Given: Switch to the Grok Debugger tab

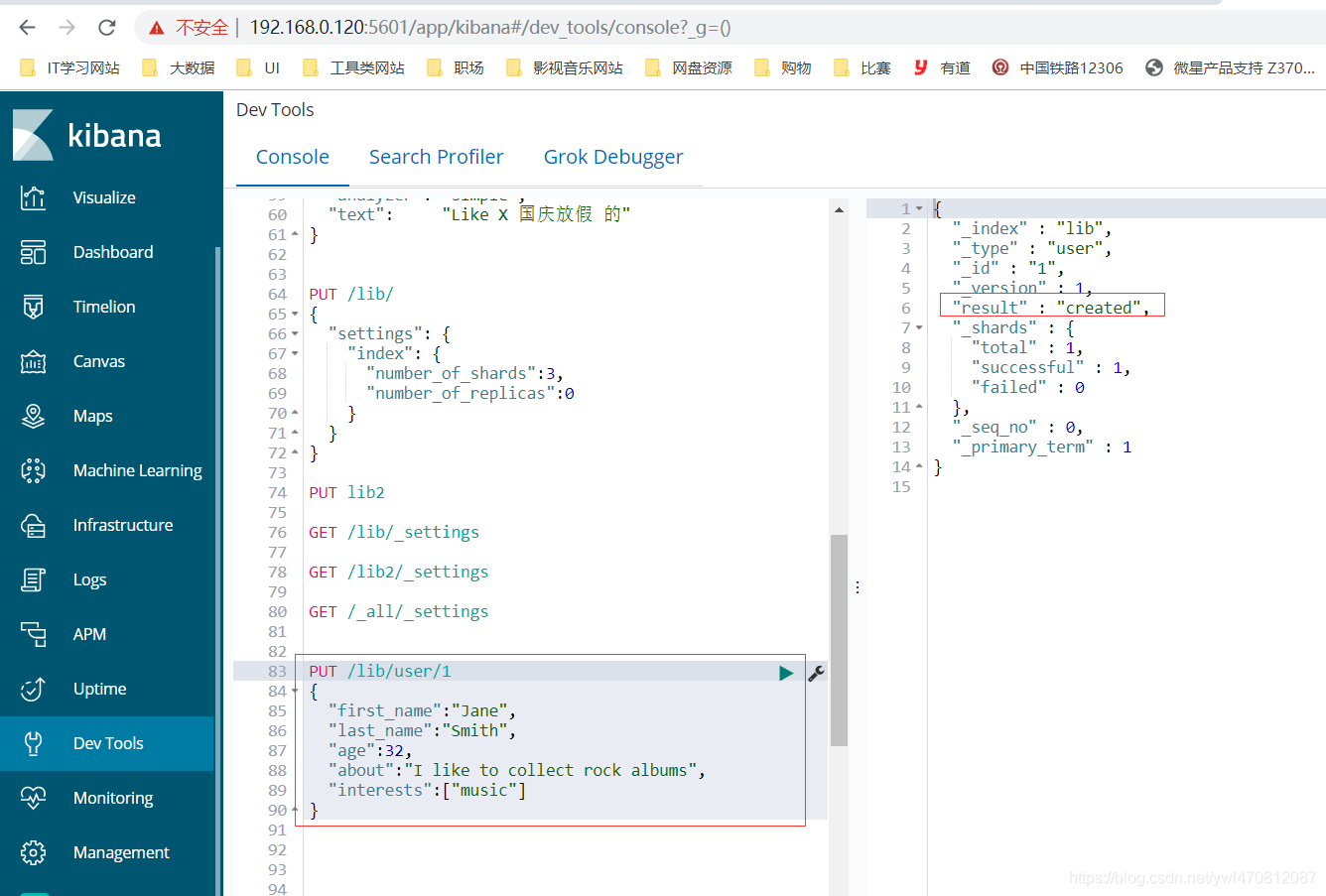Looking at the screenshot, I should [613, 157].
